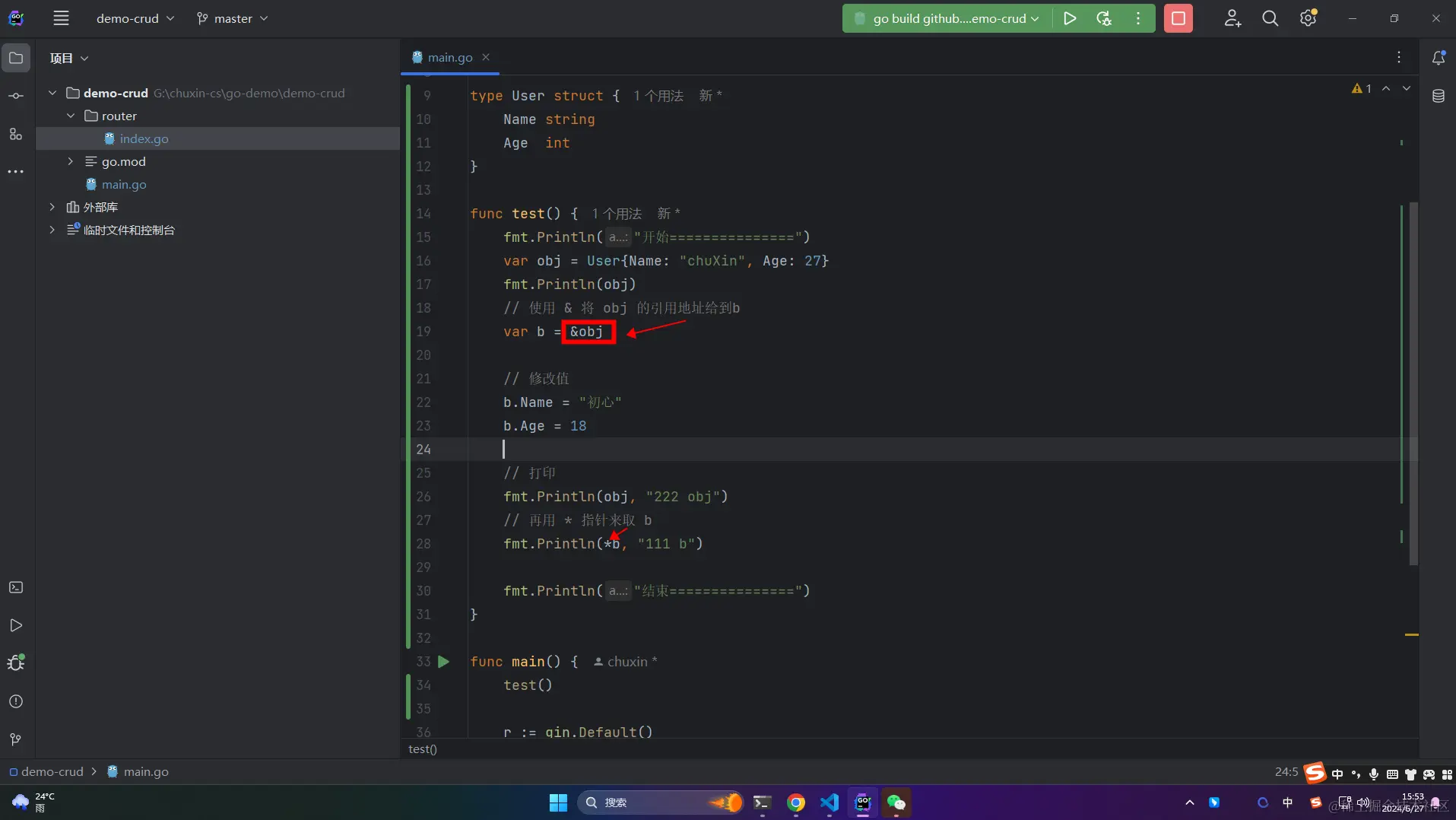
Task: Click the '1 个用法' hint on test func
Action: tap(617, 214)
